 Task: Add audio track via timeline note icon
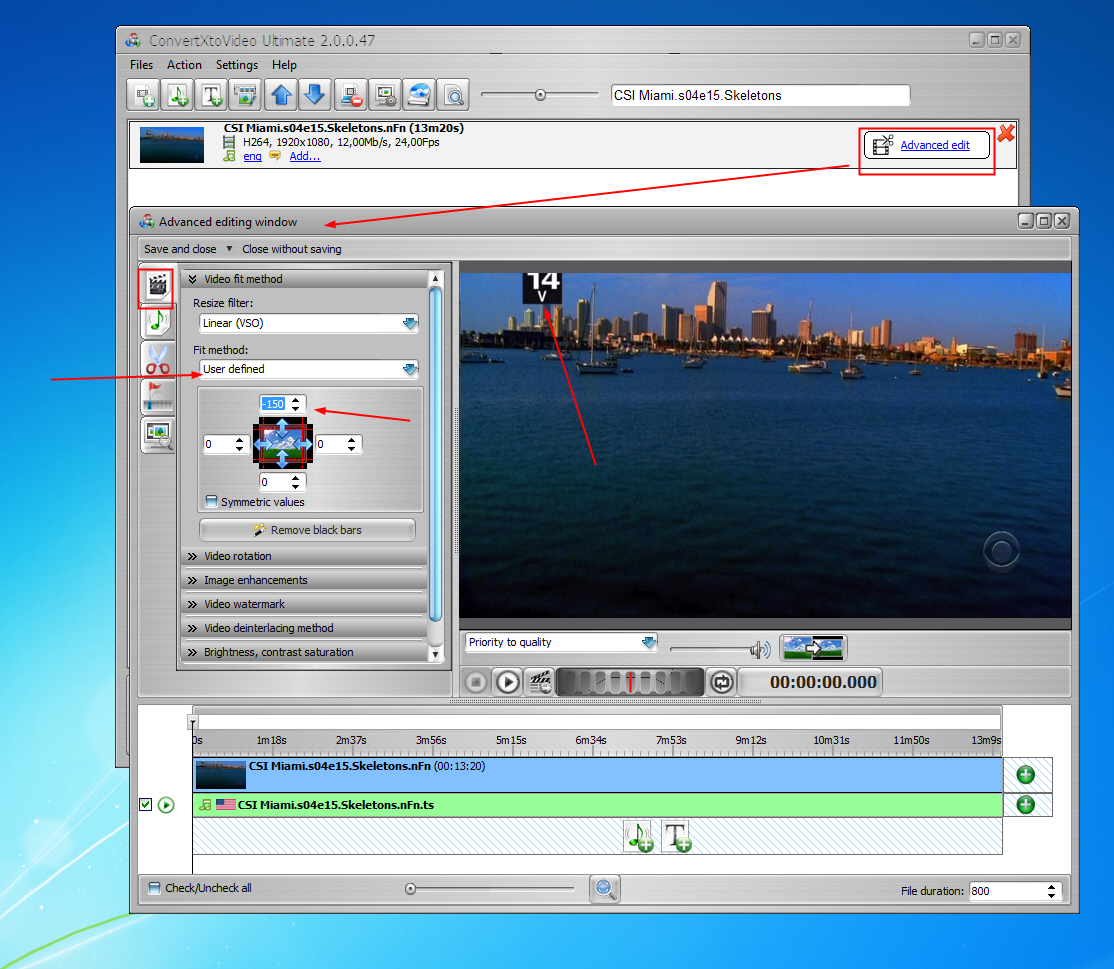pos(639,836)
